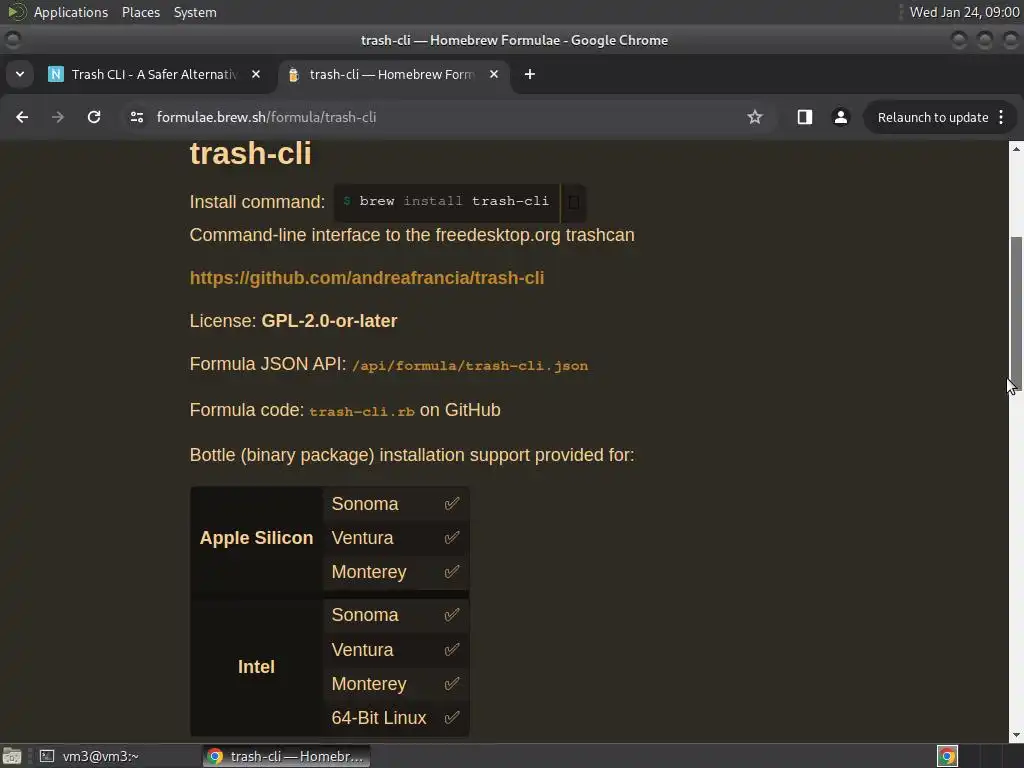Image resolution: width=1024 pixels, height=768 pixels.
Task: Open the Places menu
Action: click(x=140, y=12)
